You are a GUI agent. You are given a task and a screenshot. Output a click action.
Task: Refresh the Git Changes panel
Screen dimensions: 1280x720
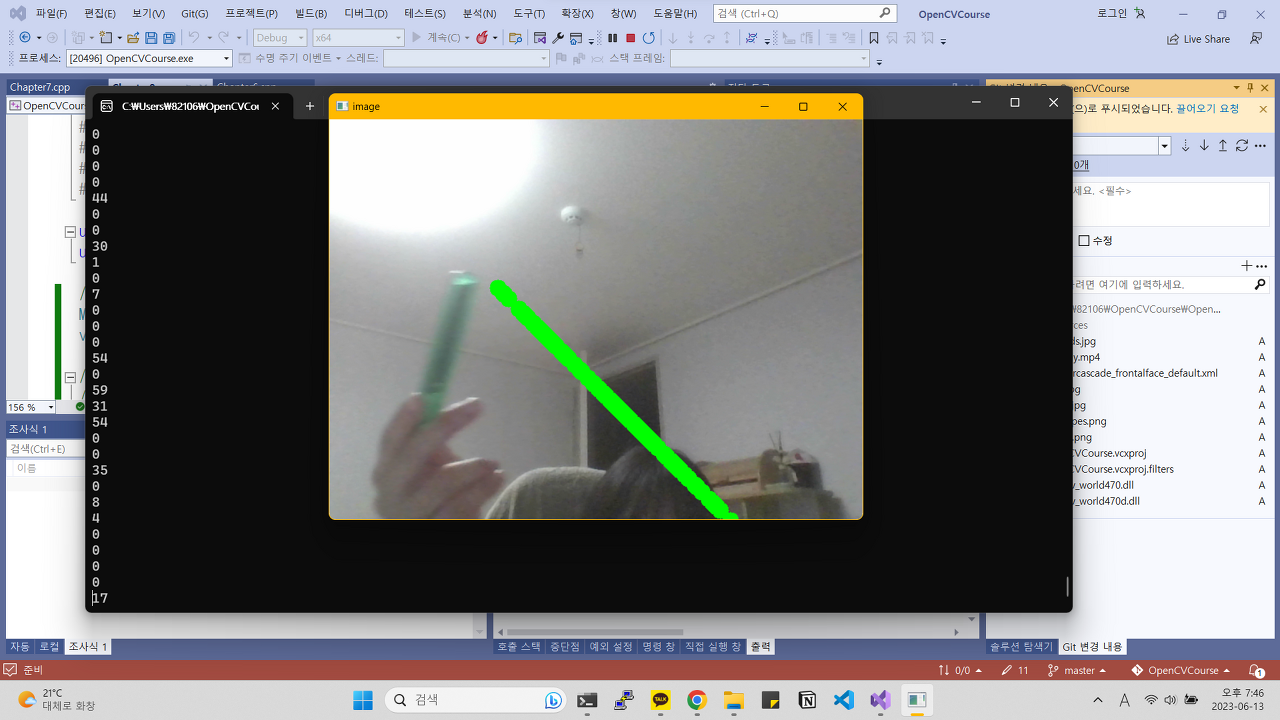(x=1241, y=145)
